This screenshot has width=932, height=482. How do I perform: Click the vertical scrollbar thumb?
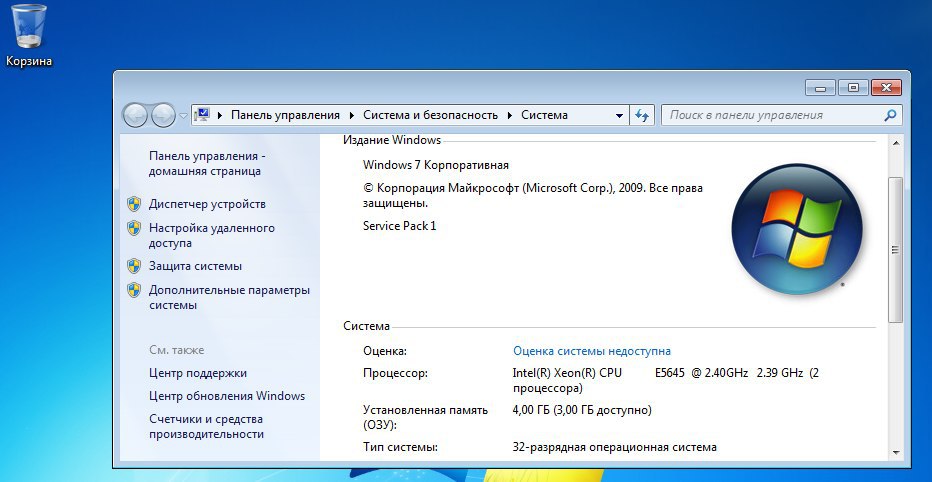(x=896, y=250)
